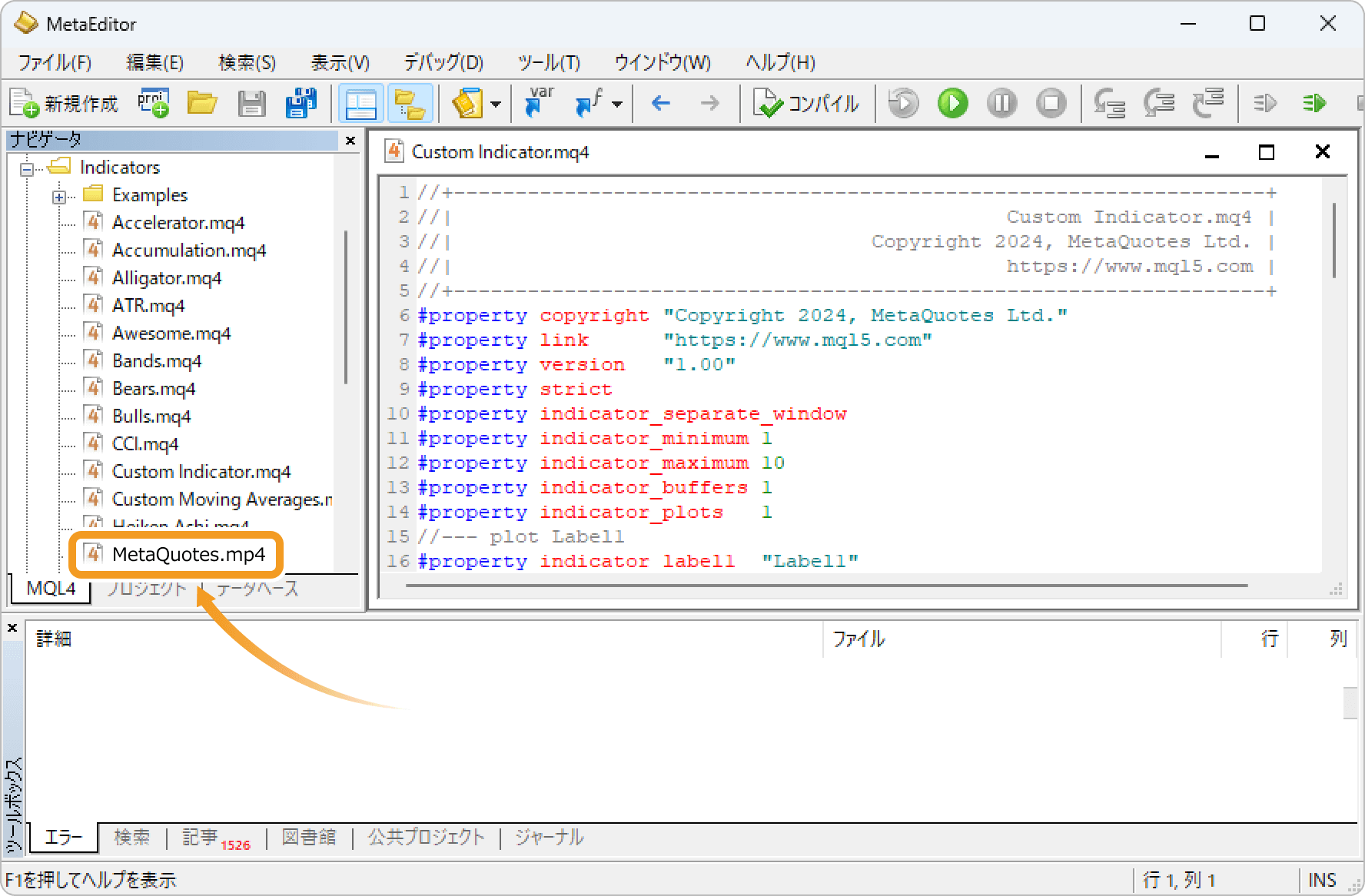The image size is (1365, 896).
Task: Click the navigate forward arrow
Action: click(x=710, y=103)
